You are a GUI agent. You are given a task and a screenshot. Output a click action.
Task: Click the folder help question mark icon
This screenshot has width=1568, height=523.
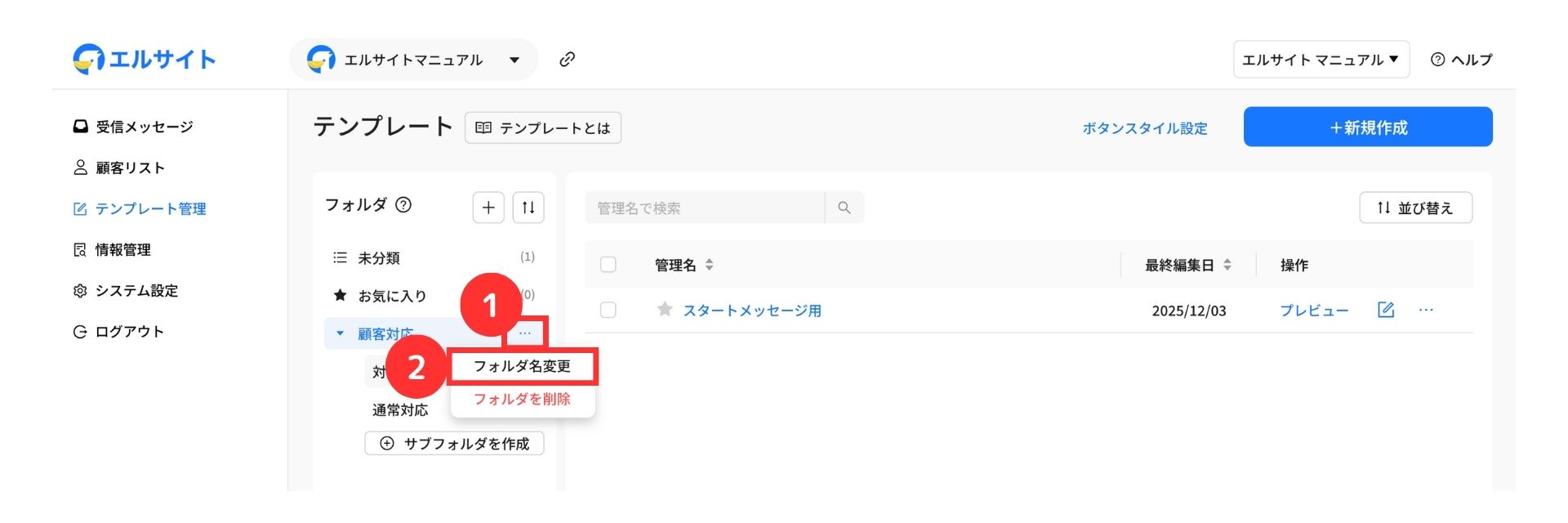click(x=403, y=205)
